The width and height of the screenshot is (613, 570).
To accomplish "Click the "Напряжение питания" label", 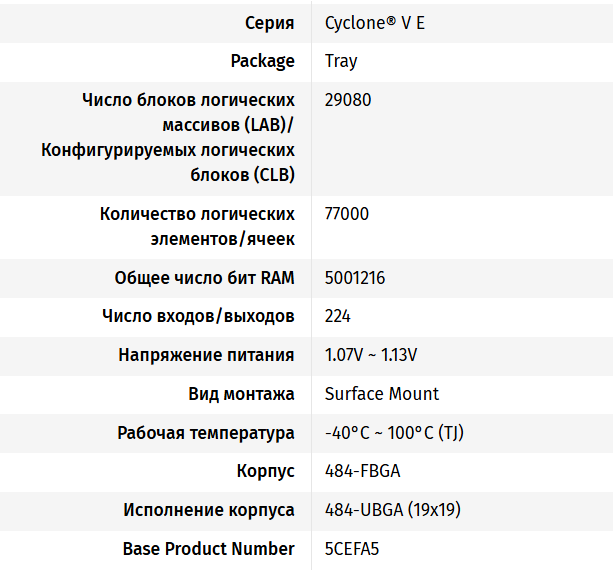I will tap(206, 355).
